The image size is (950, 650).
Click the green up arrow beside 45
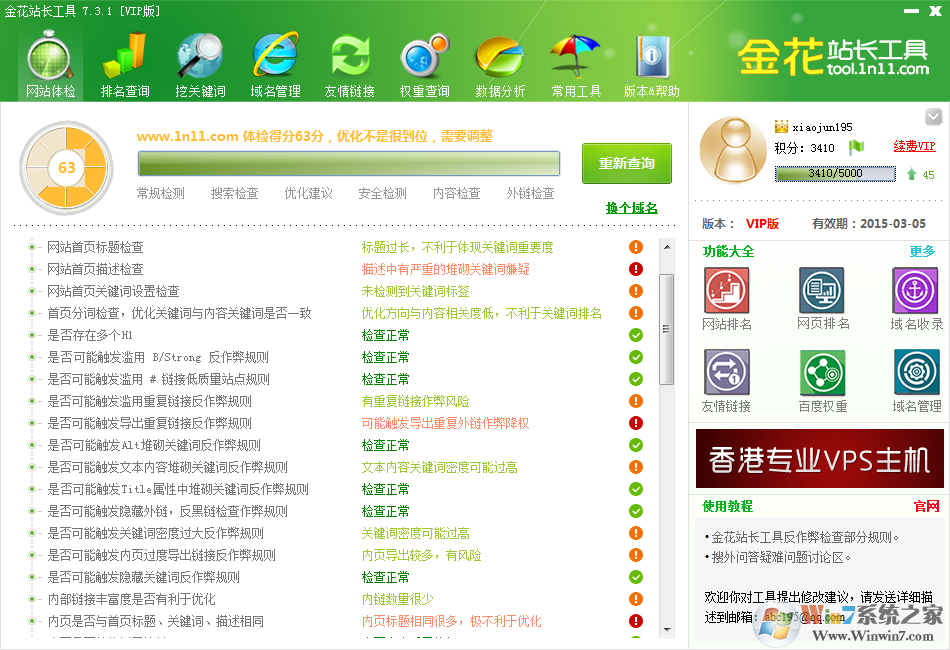click(x=911, y=174)
